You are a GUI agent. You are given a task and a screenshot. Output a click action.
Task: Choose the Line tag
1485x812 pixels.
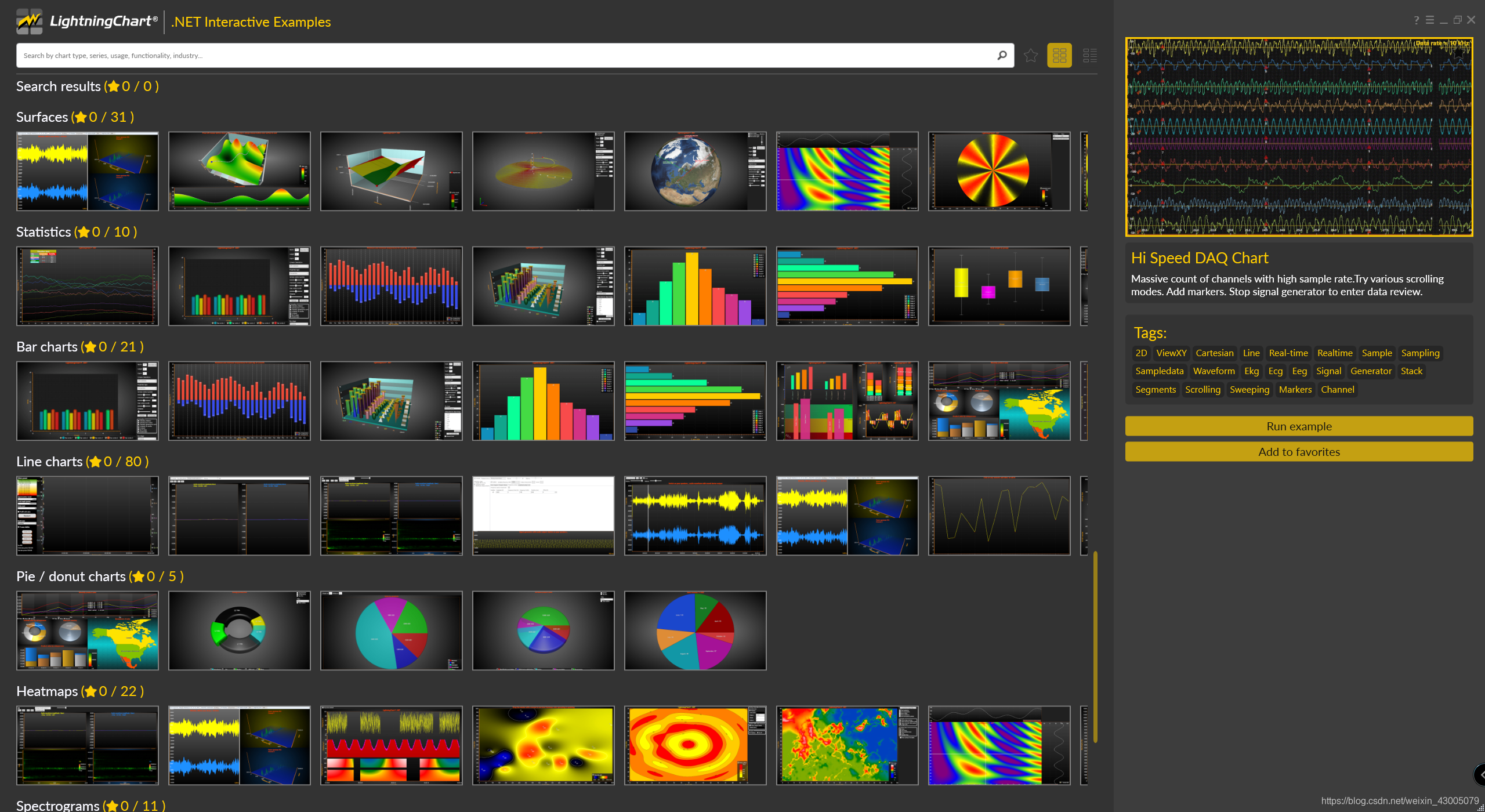(x=1251, y=353)
